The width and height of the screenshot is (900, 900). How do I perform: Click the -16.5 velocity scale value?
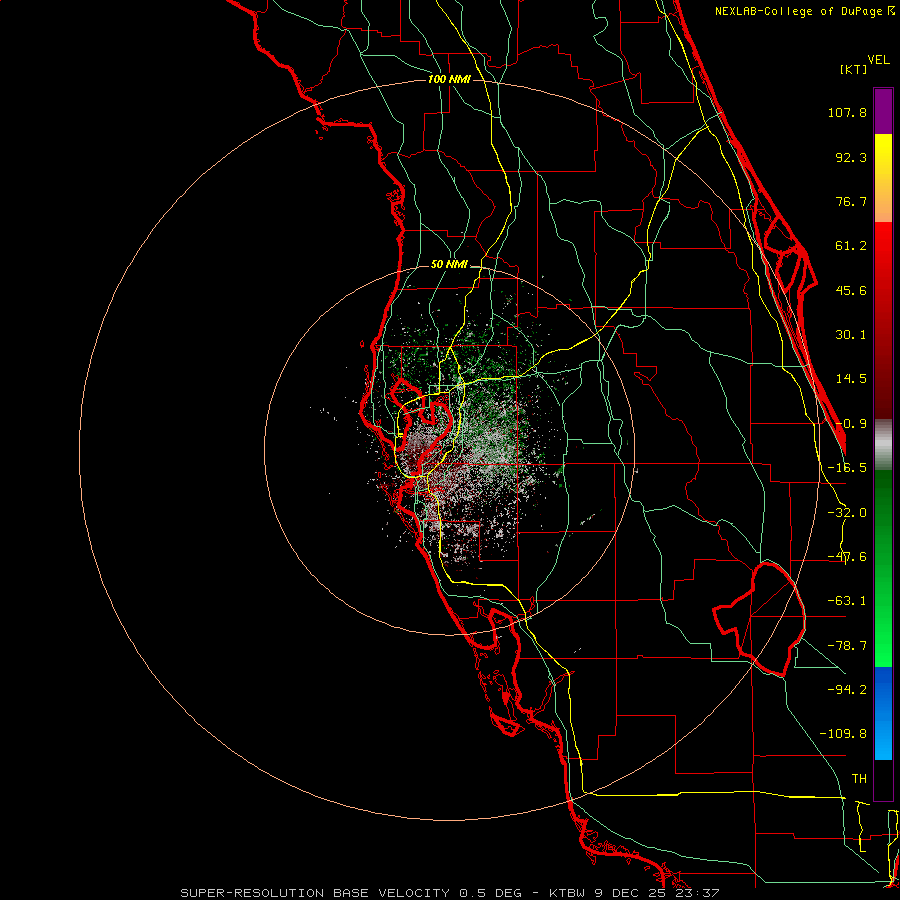[847, 468]
